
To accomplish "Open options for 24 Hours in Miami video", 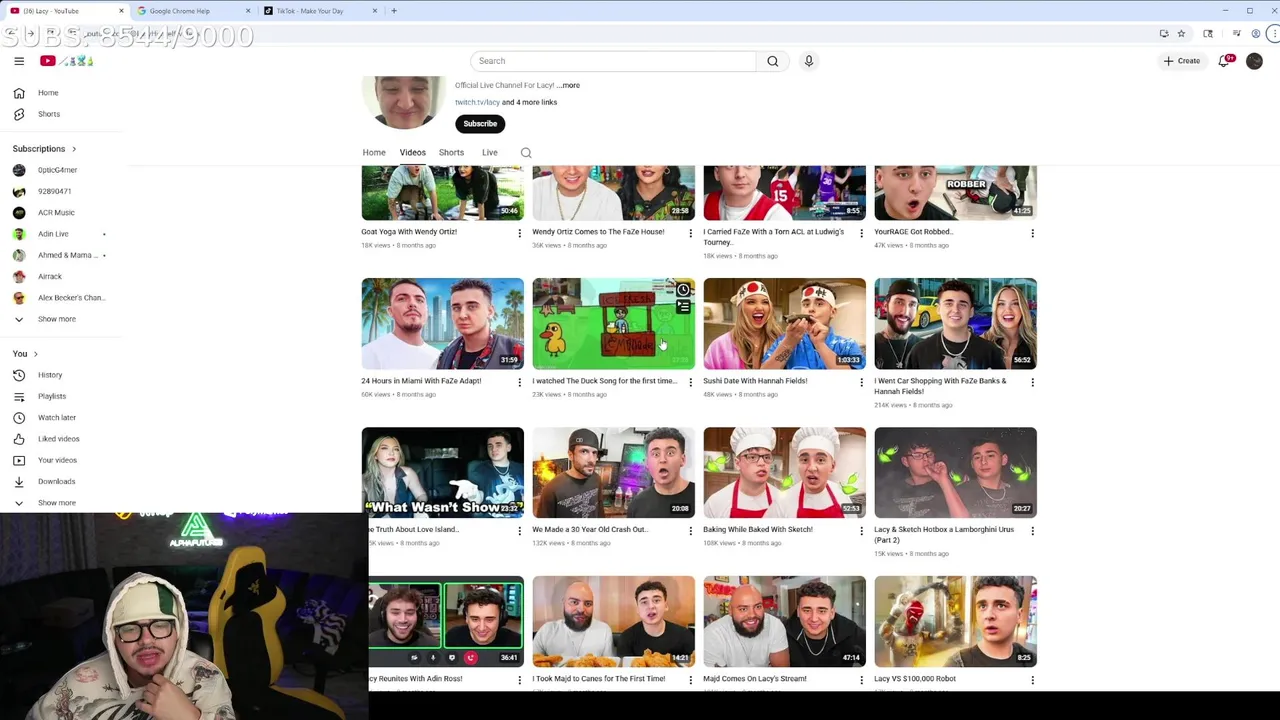I will pyautogui.click(x=519, y=382).
